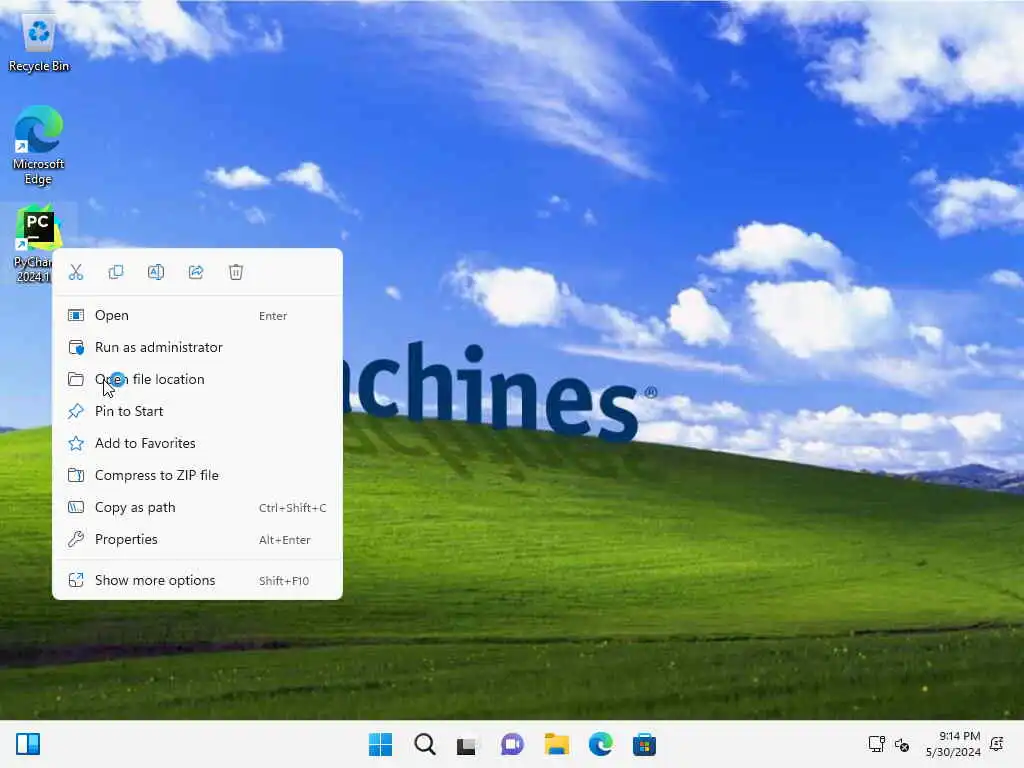Choose Pin to Start
Viewport: 1024px width, 768px height.
point(197,411)
